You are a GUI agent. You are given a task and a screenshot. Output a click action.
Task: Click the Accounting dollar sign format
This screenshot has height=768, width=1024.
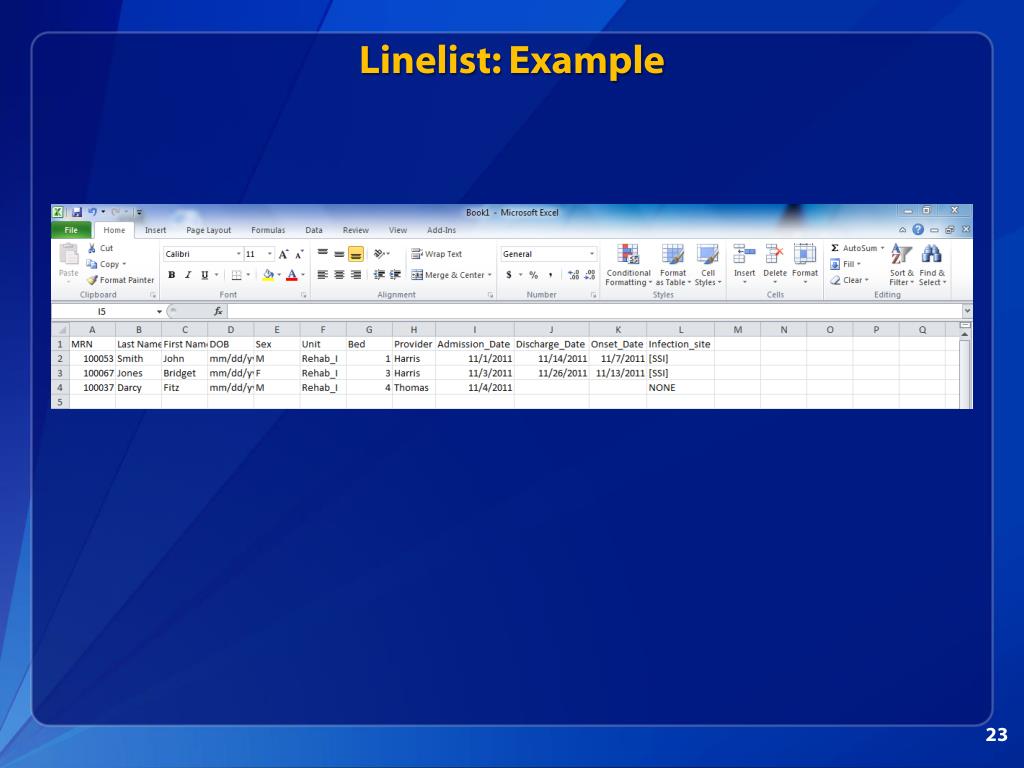tap(509, 275)
